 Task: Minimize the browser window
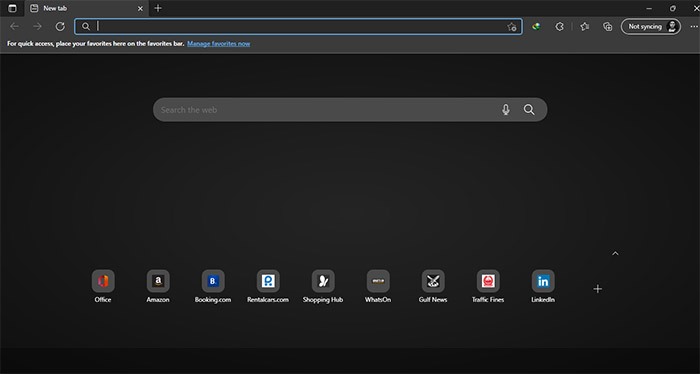pyautogui.click(x=649, y=8)
